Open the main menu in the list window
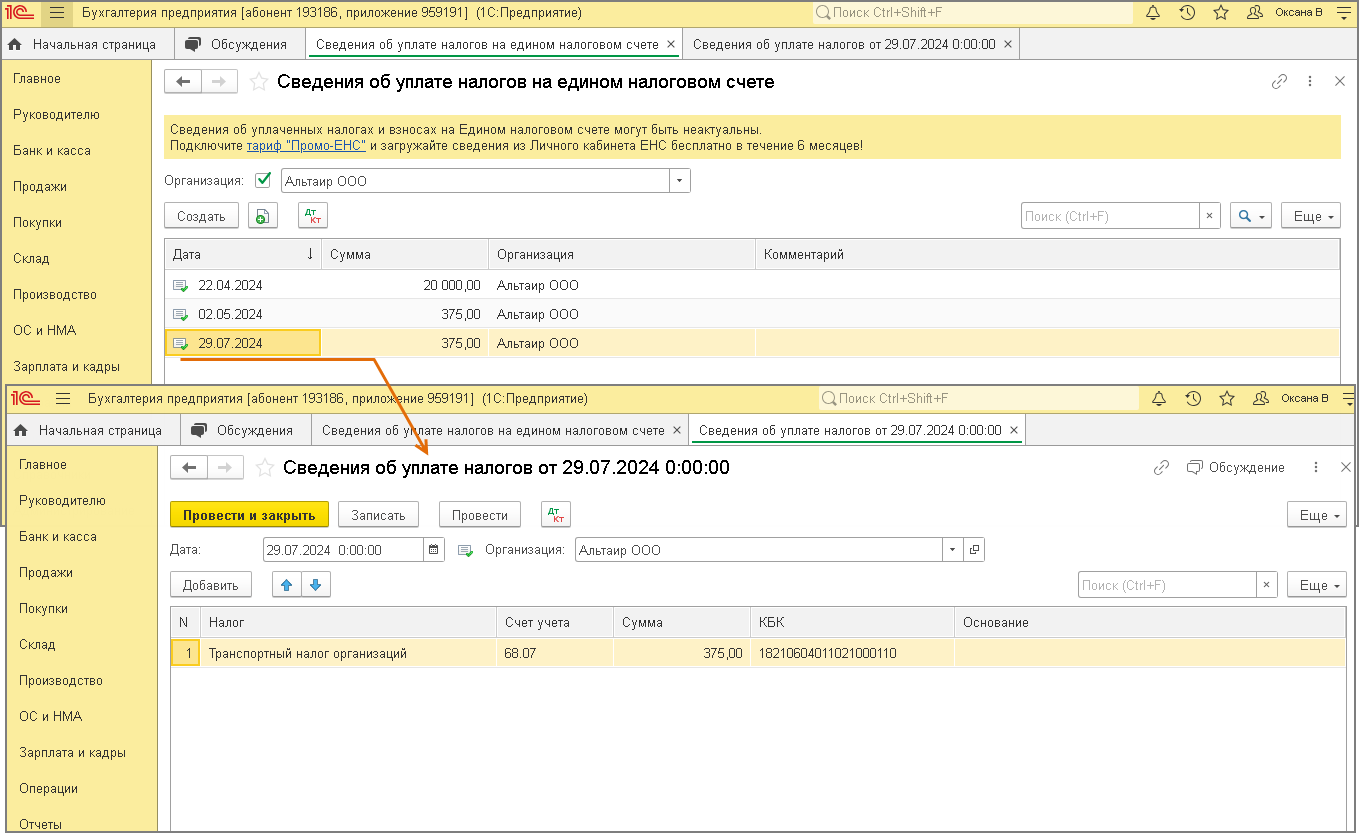 56,13
